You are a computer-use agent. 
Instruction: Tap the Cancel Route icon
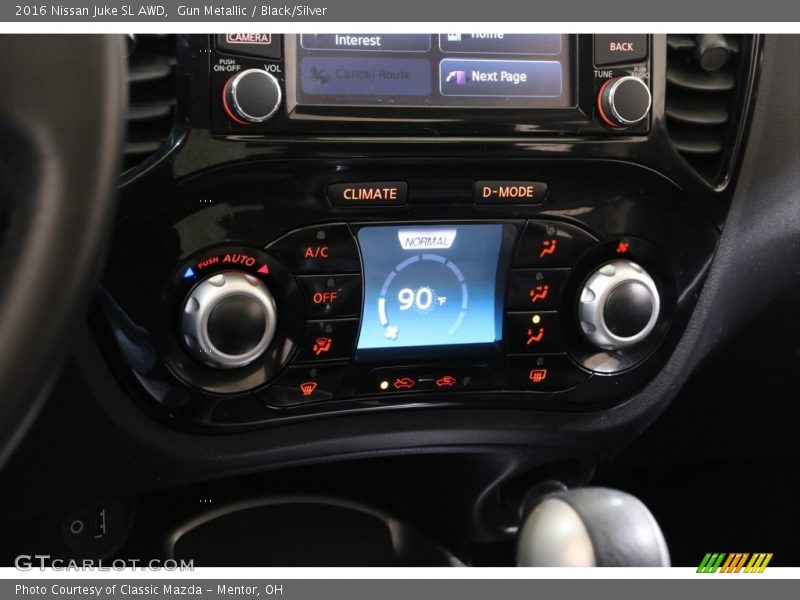tap(320, 76)
